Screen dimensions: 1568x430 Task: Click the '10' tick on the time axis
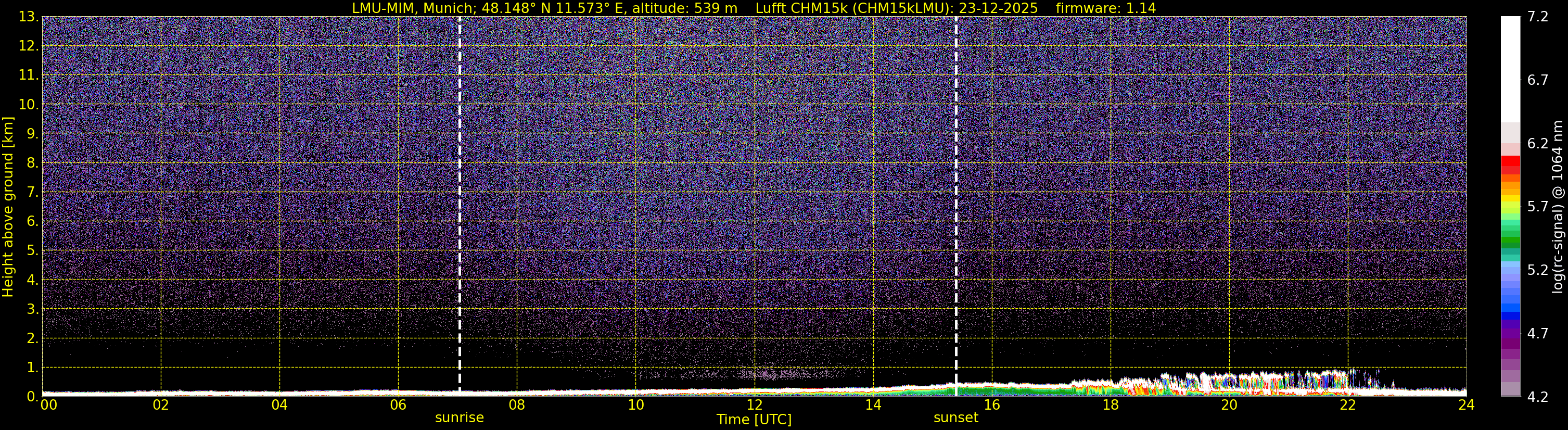[635, 406]
